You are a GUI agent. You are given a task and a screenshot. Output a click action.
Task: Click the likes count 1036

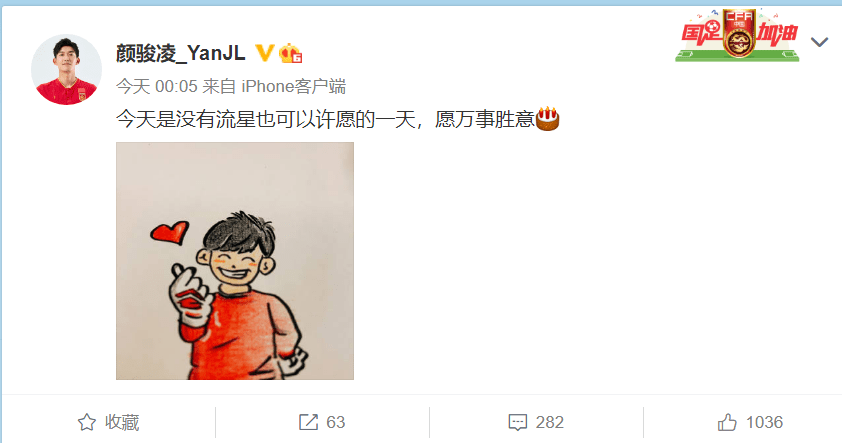point(765,423)
